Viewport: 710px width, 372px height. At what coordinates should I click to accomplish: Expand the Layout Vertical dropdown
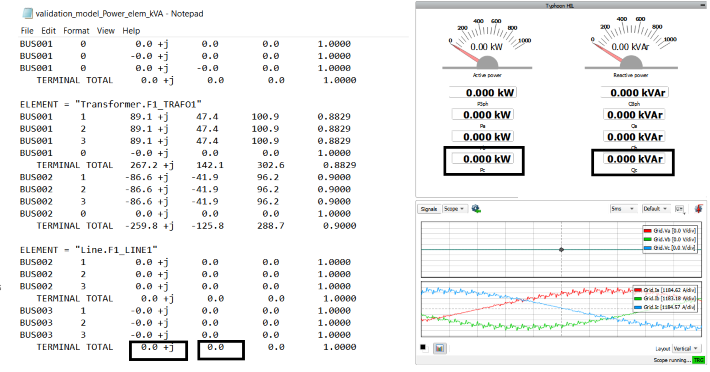[x=686, y=348]
